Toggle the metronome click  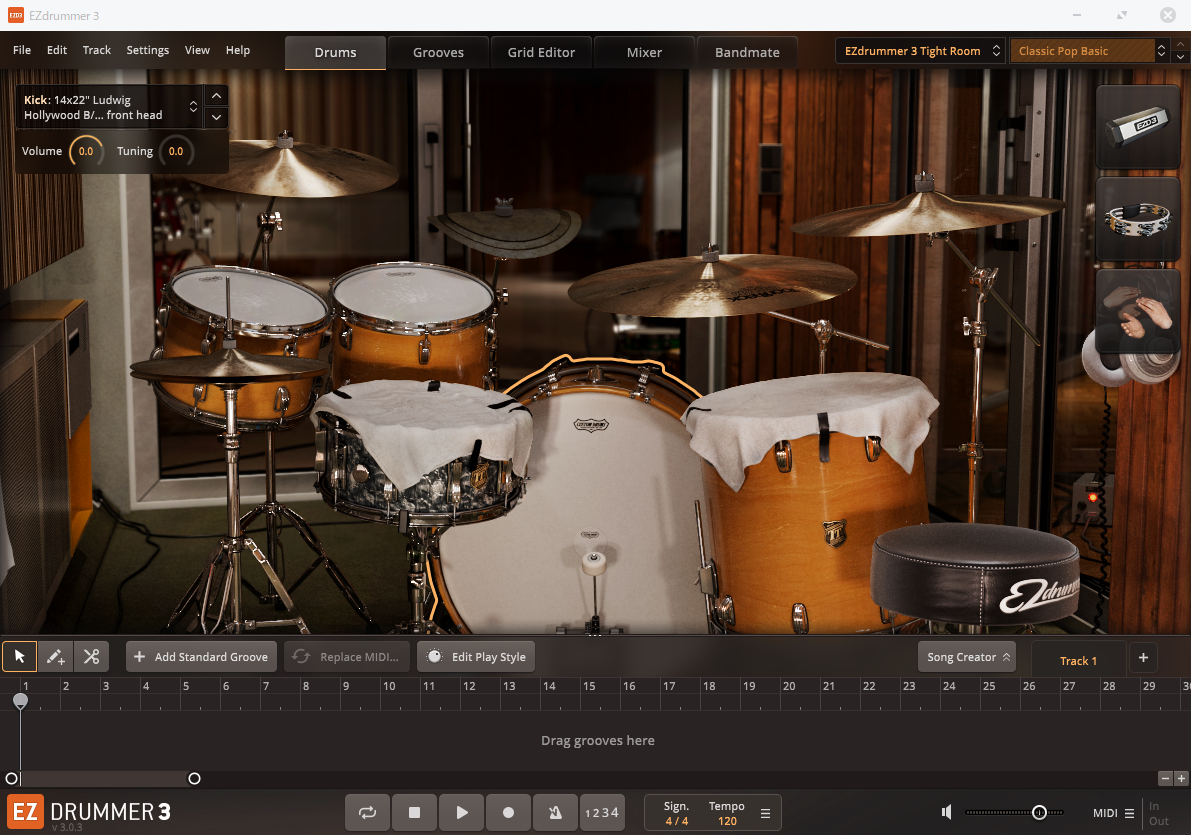tap(554, 813)
